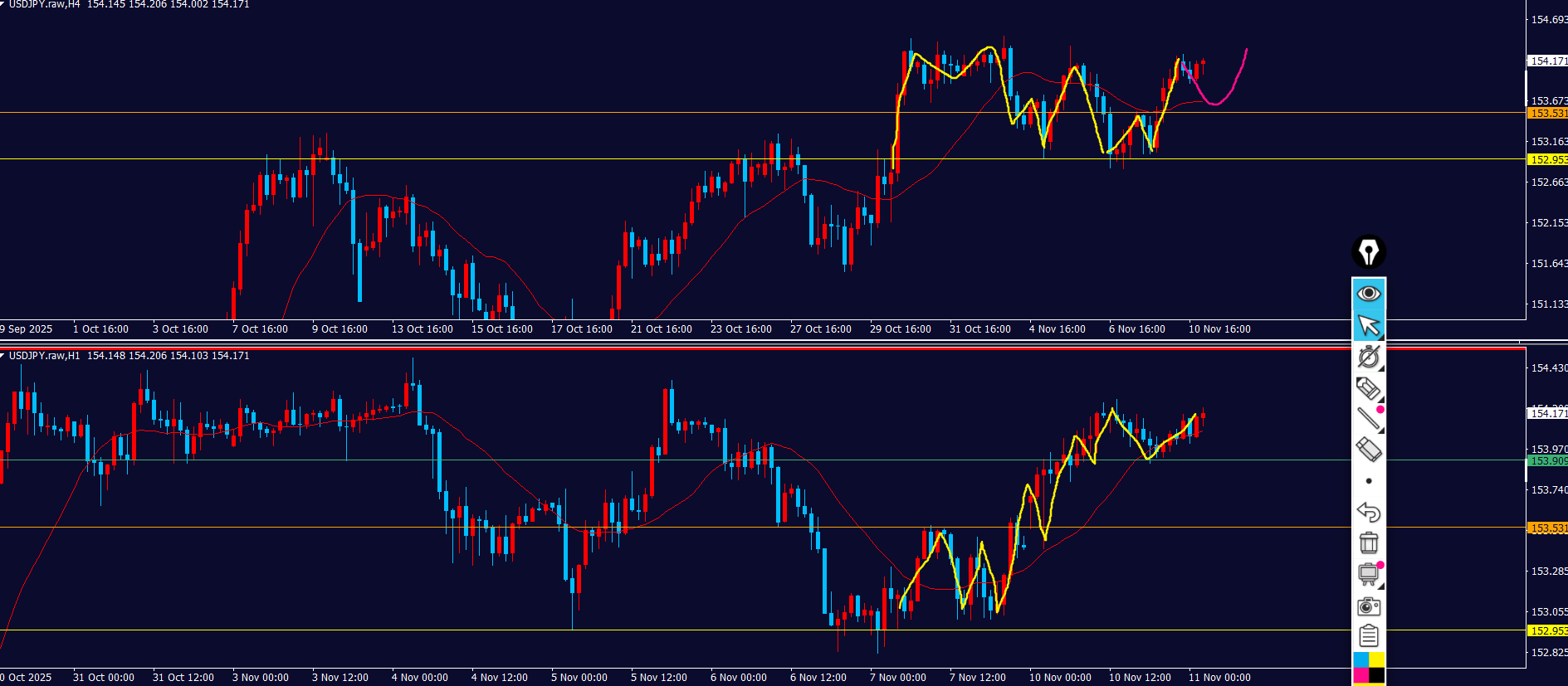
Task: Click the Epic Pen nib logo button
Action: click(1368, 252)
